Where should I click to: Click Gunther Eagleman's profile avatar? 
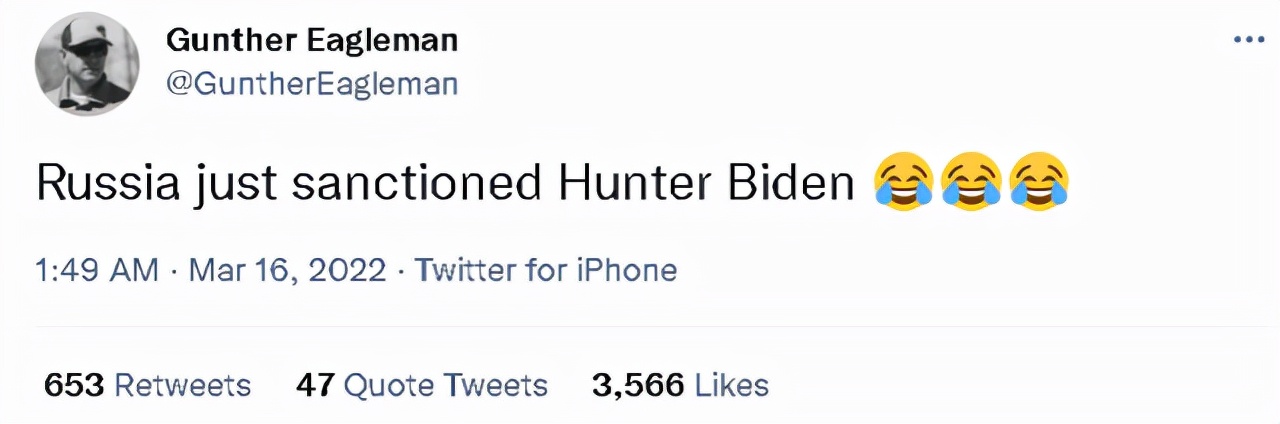click(87, 64)
